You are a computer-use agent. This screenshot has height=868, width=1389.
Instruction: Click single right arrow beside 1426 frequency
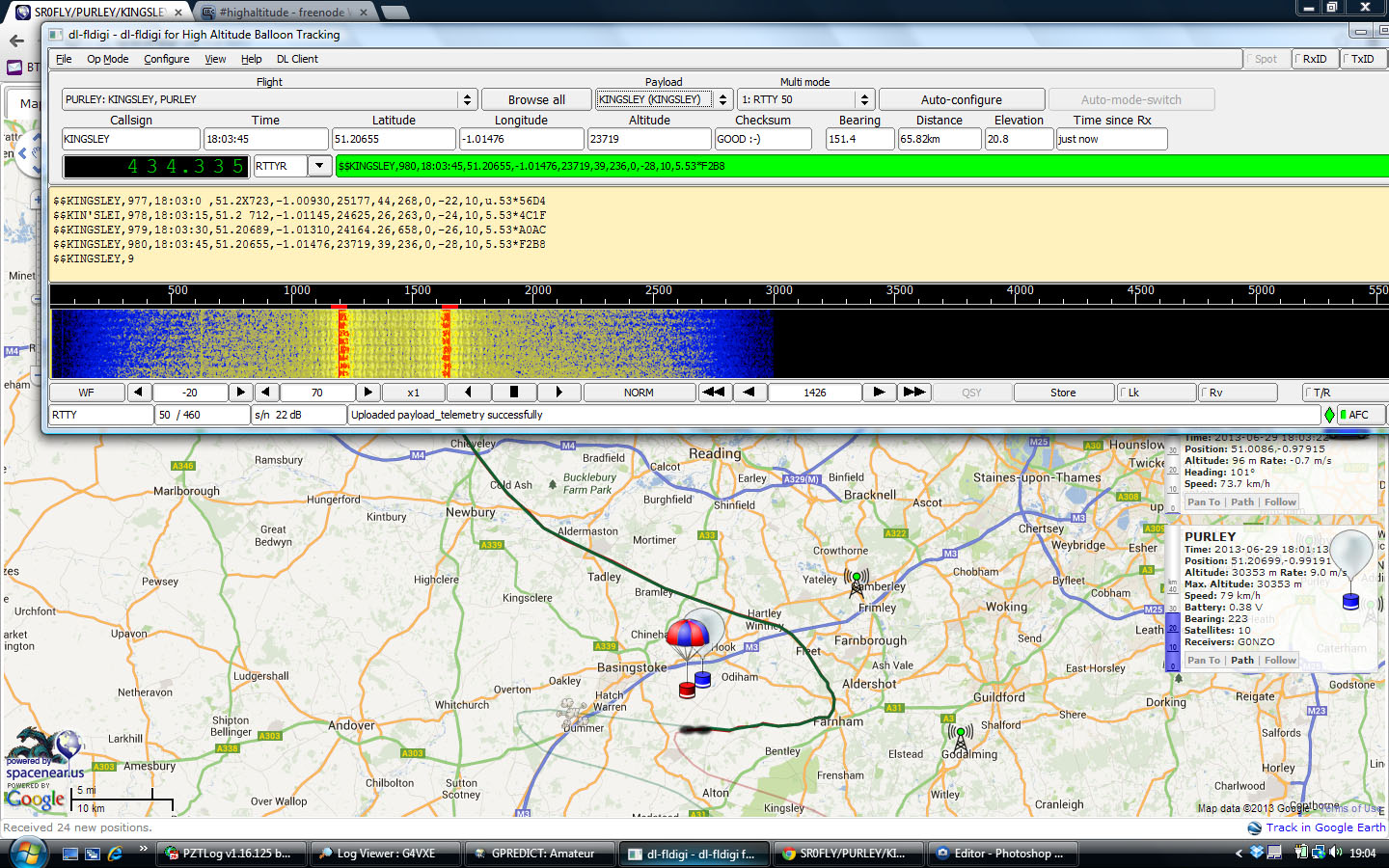(x=879, y=393)
